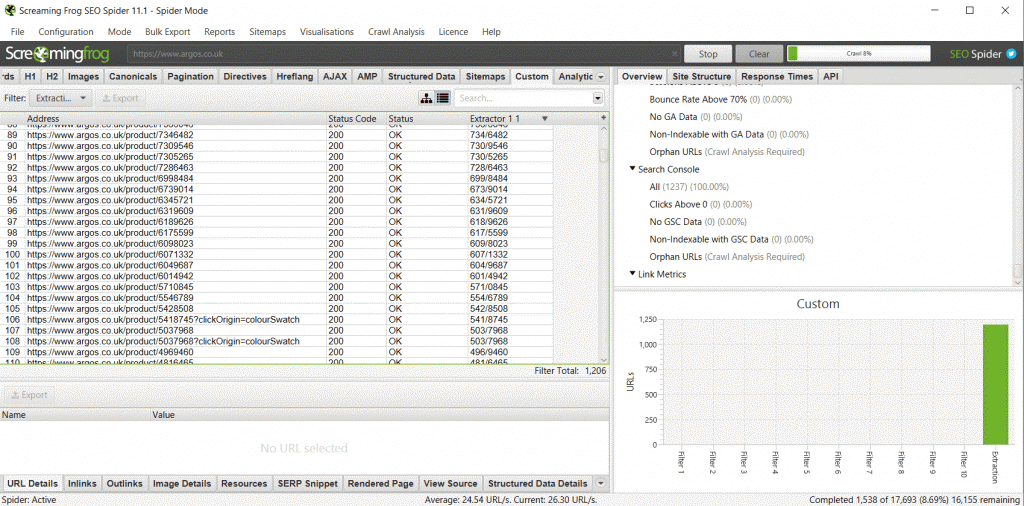Open the Response Times tab
This screenshot has height=506, width=1024.
[x=777, y=76]
